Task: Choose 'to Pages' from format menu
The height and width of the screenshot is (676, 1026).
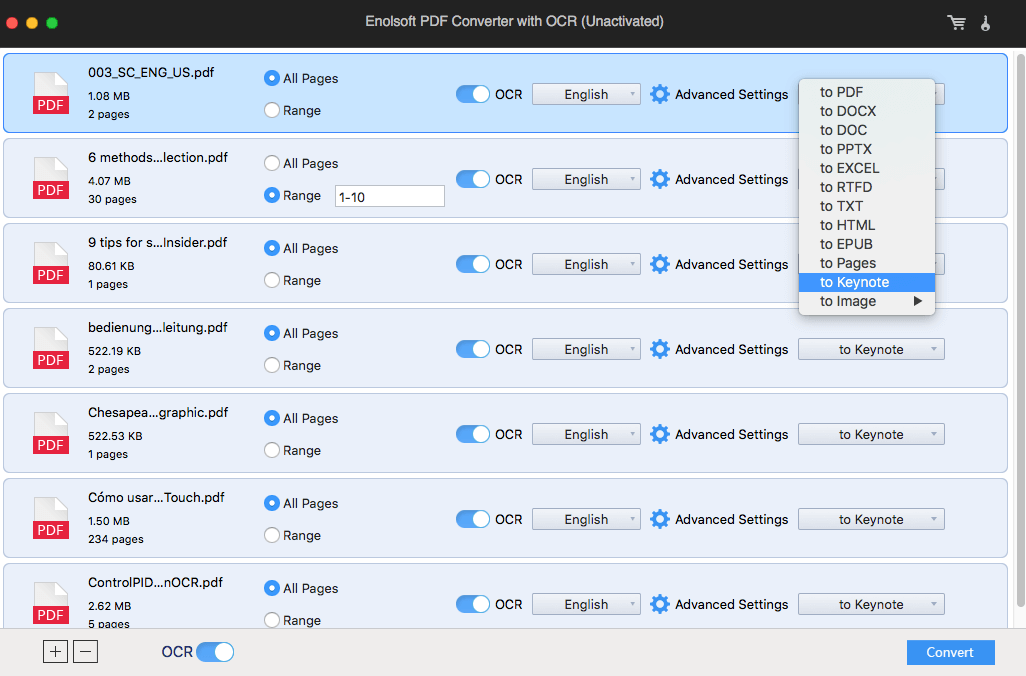Action: pyautogui.click(x=866, y=263)
